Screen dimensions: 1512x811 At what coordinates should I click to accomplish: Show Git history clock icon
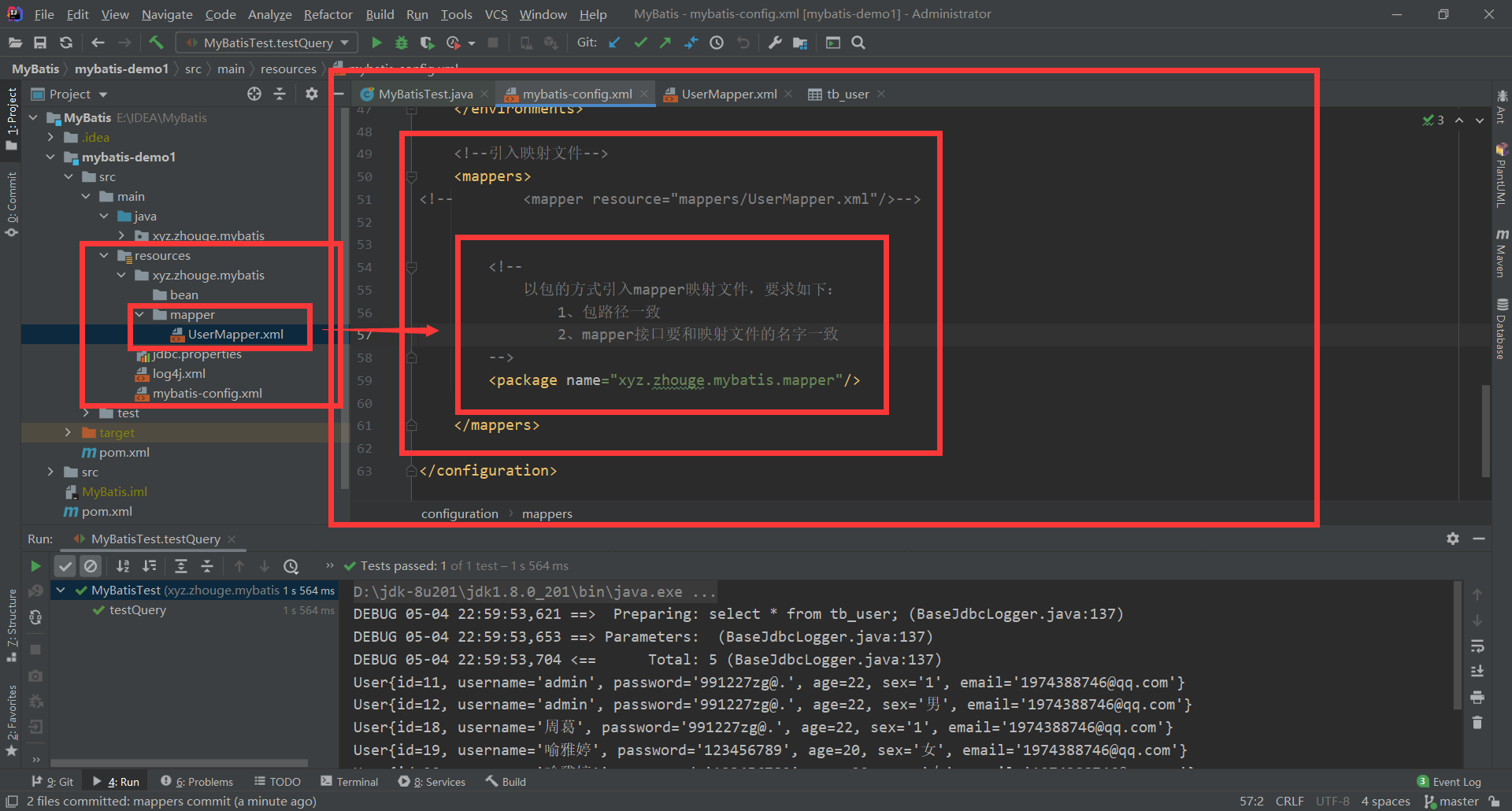tap(717, 43)
